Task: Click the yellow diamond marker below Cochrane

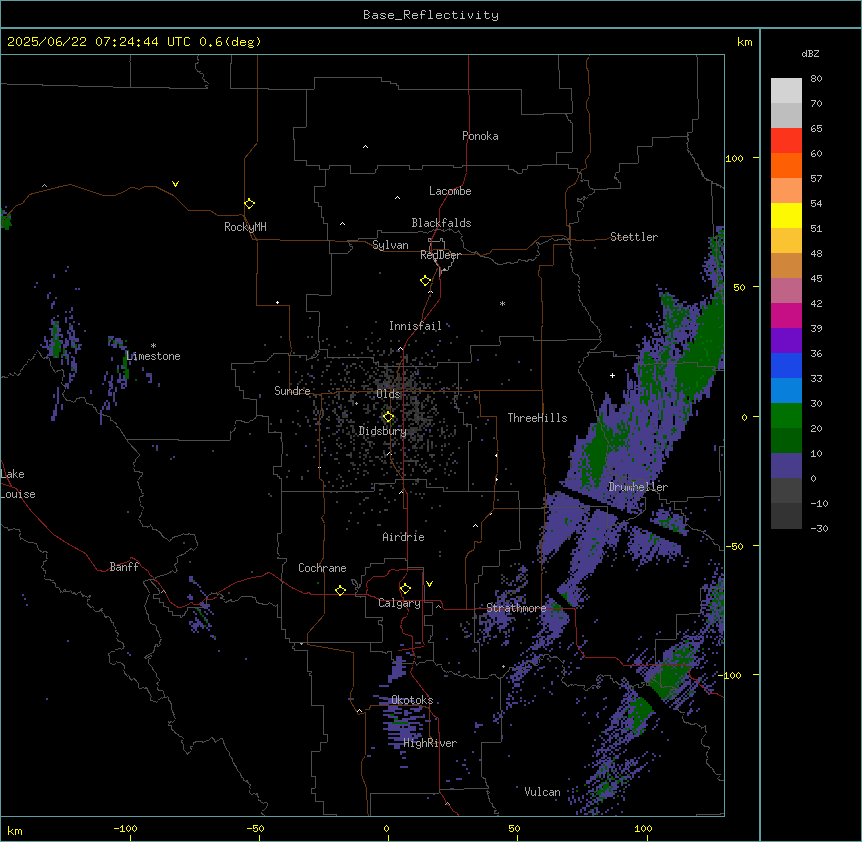Action: click(x=340, y=590)
